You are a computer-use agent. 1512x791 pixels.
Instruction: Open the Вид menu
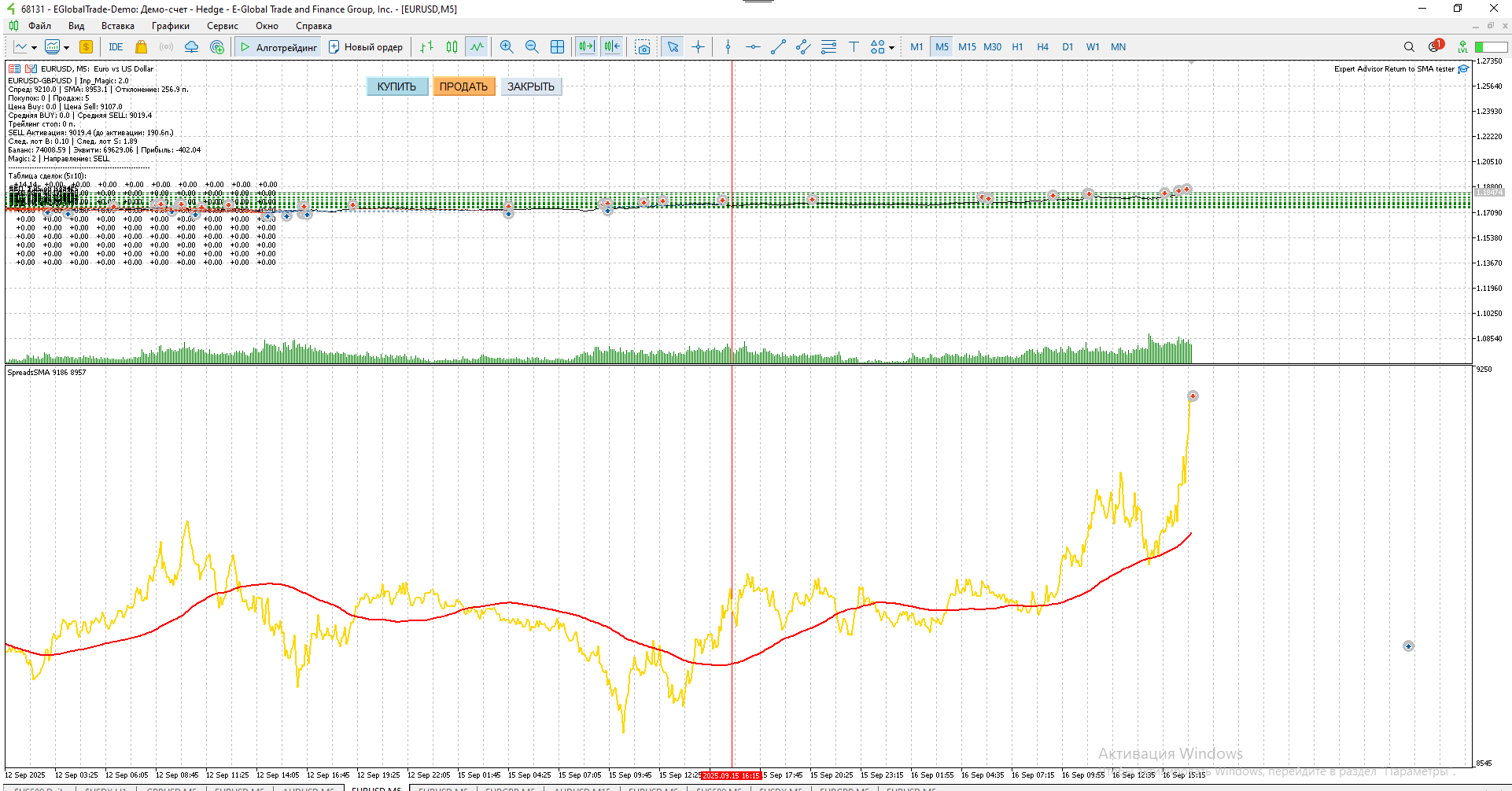pyautogui.click(x=76, y=26)
